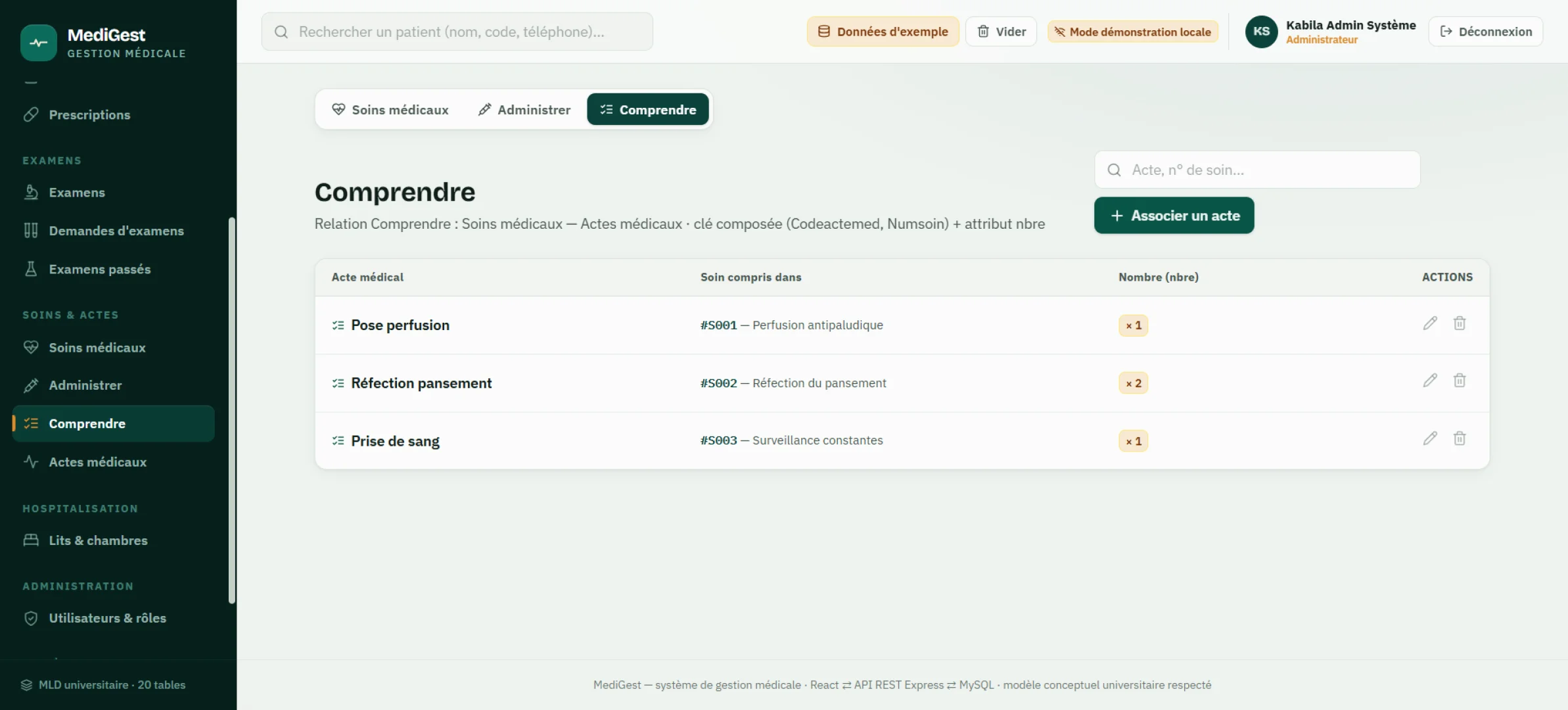
Task: Click the Mode démonstration locale badge
Action: point(1132,32)
